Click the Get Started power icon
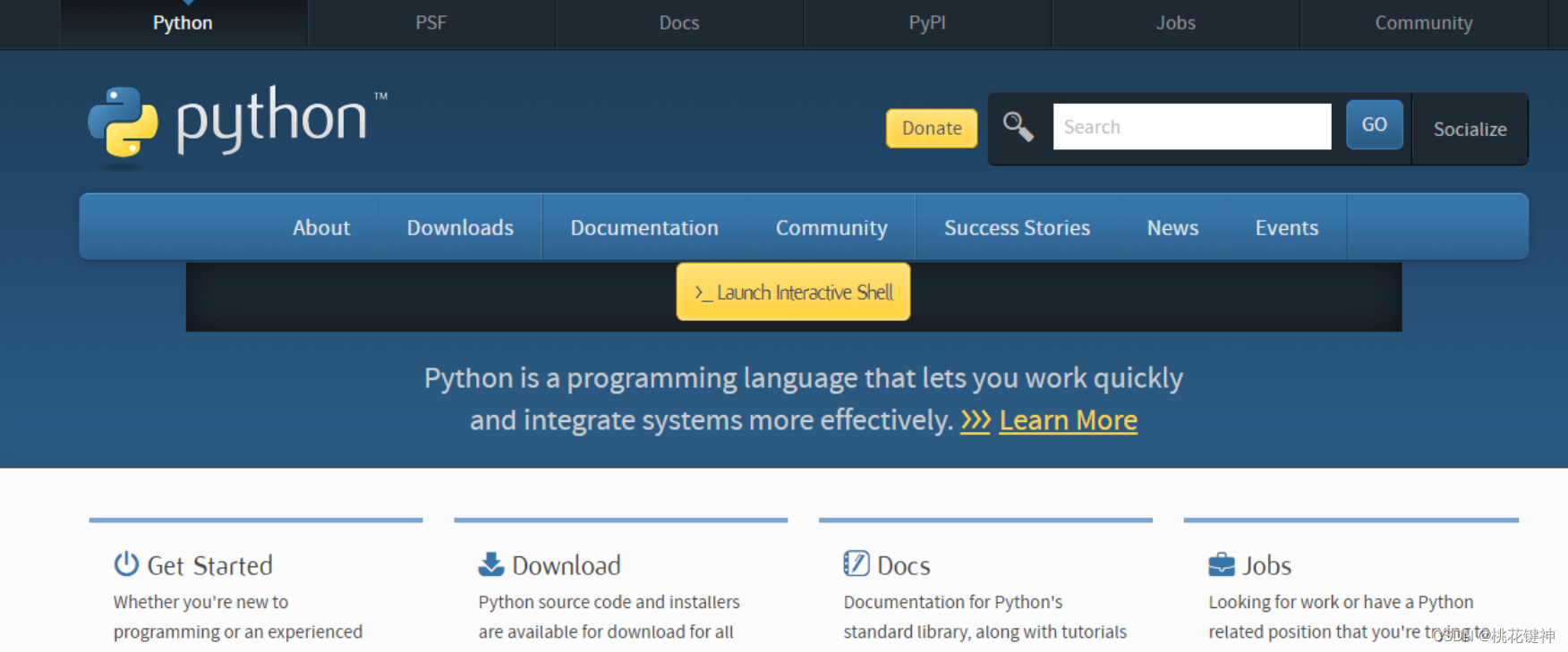1568x652 pixels. tap(126, 563)
